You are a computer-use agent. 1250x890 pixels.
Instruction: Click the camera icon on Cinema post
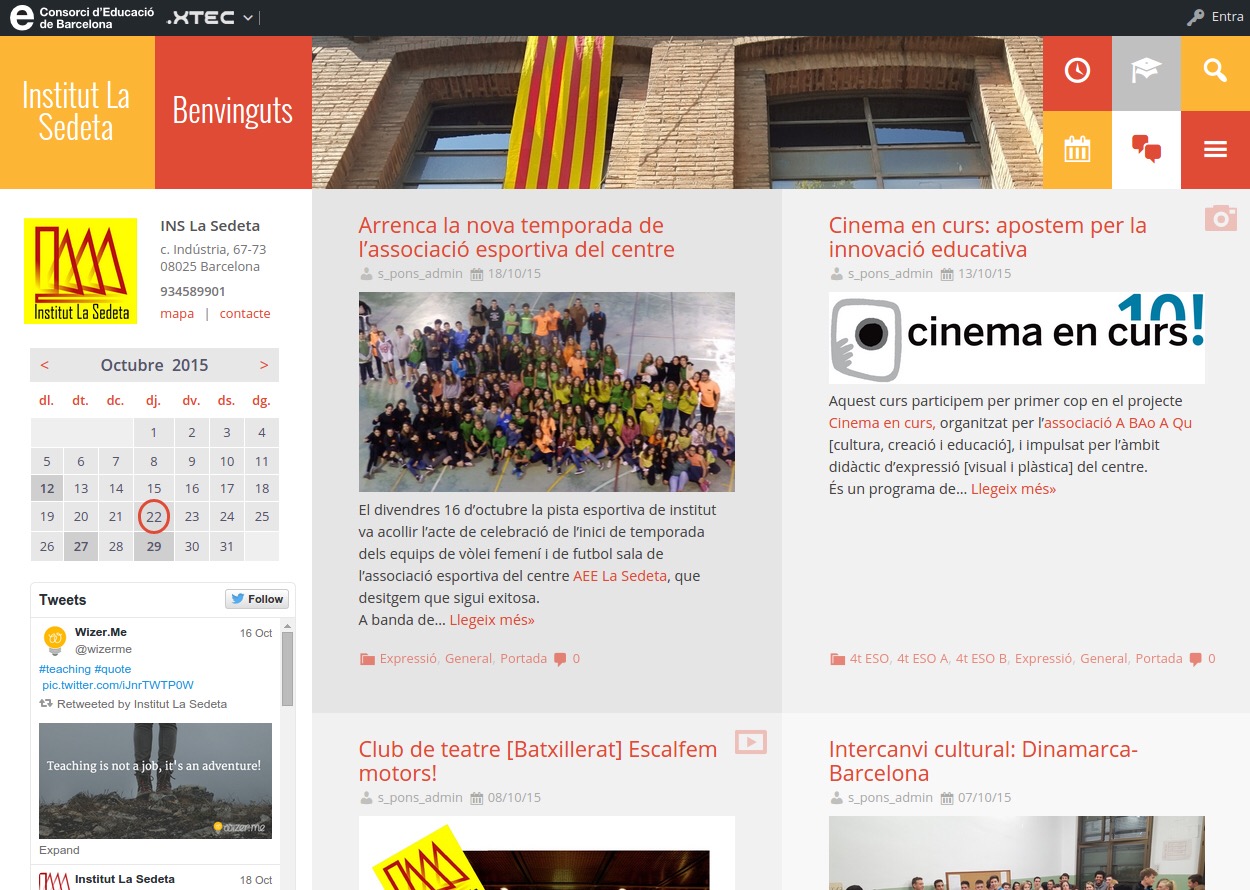[1220, 218]
